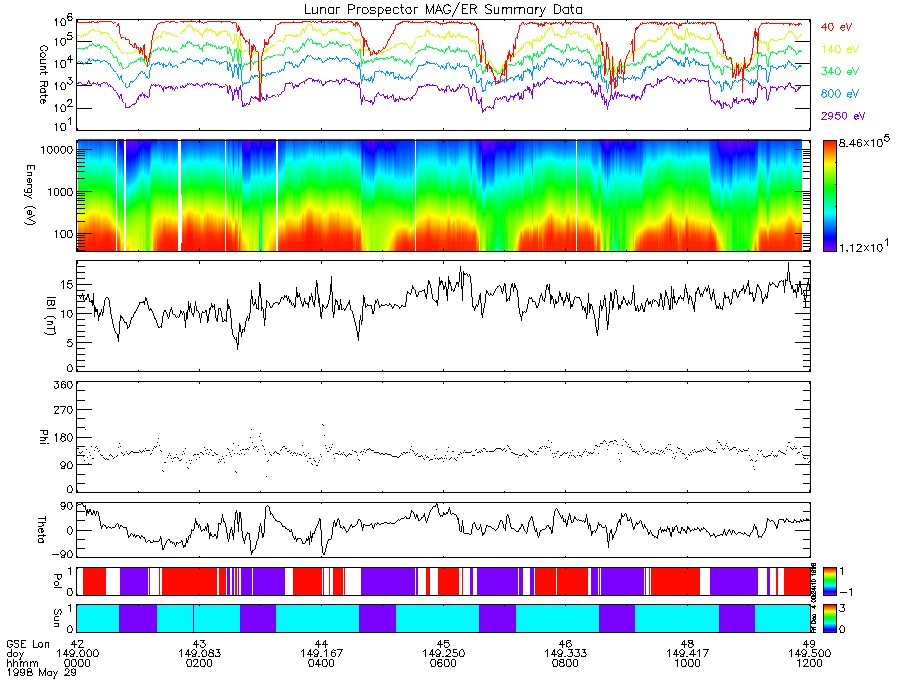Click the Pol panel color bar
This screenshot has width=900, height=700.
(829, 582)
